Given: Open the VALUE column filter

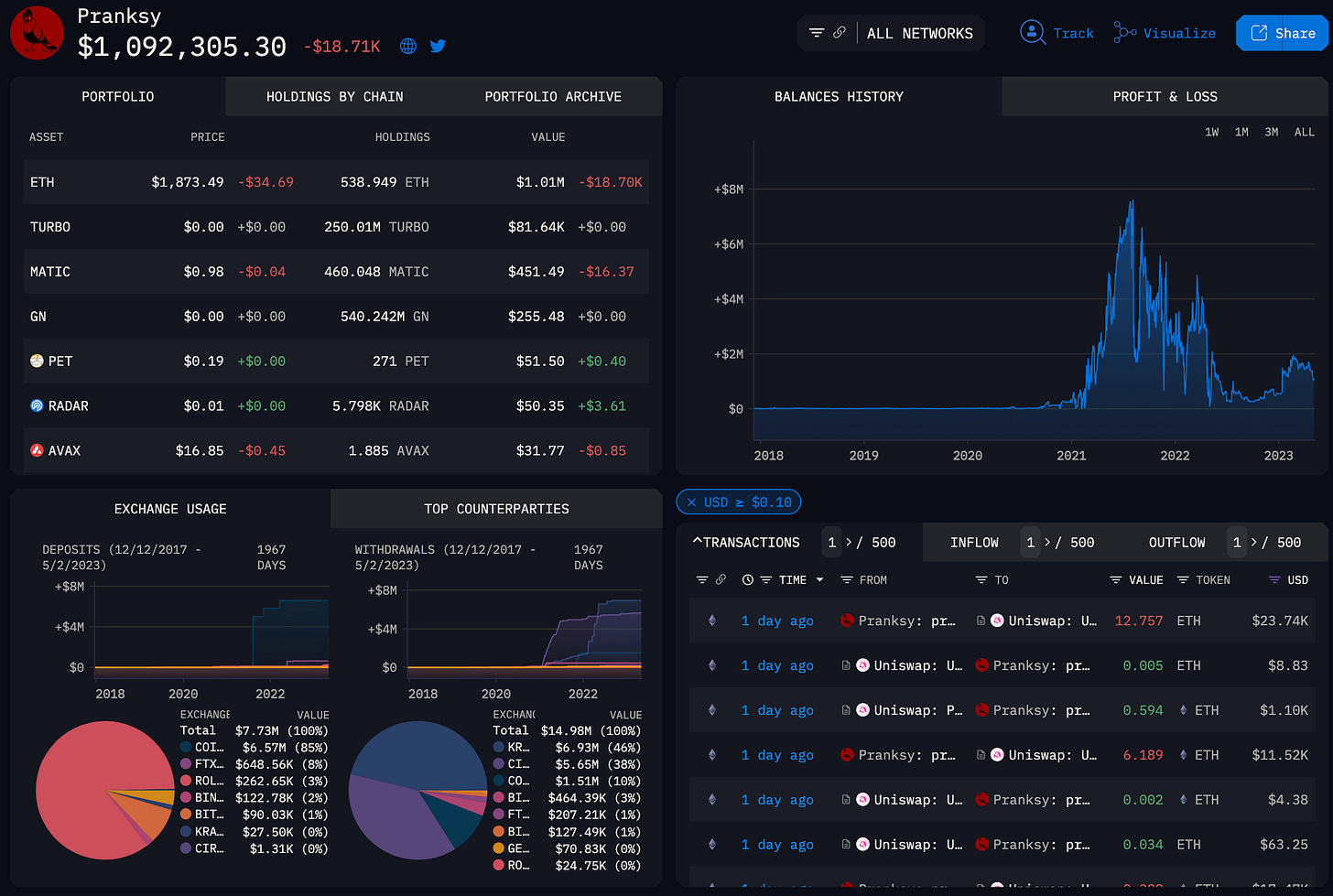Looking at the screenshot, I should [1116, 580].
